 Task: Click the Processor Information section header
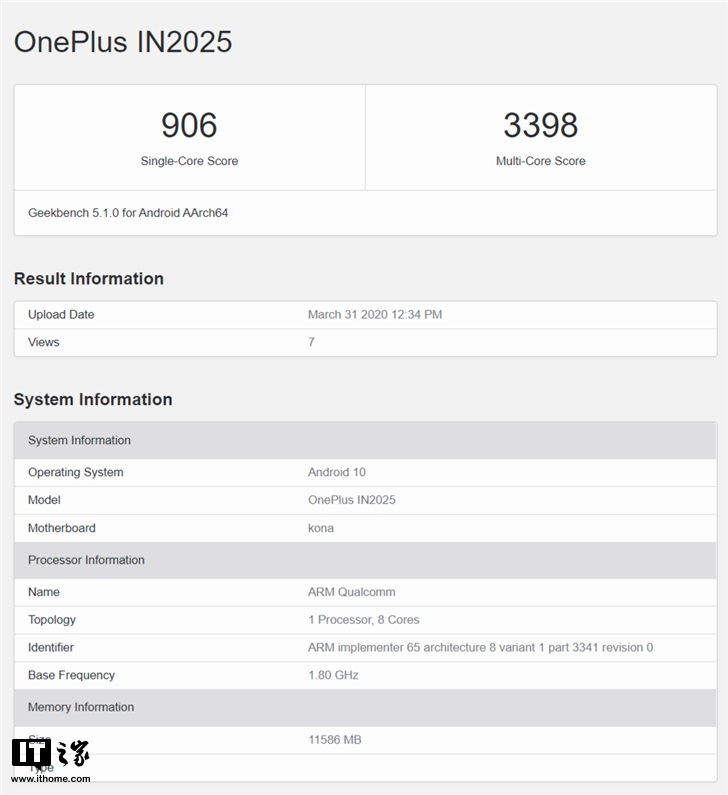tap(87, 560)
